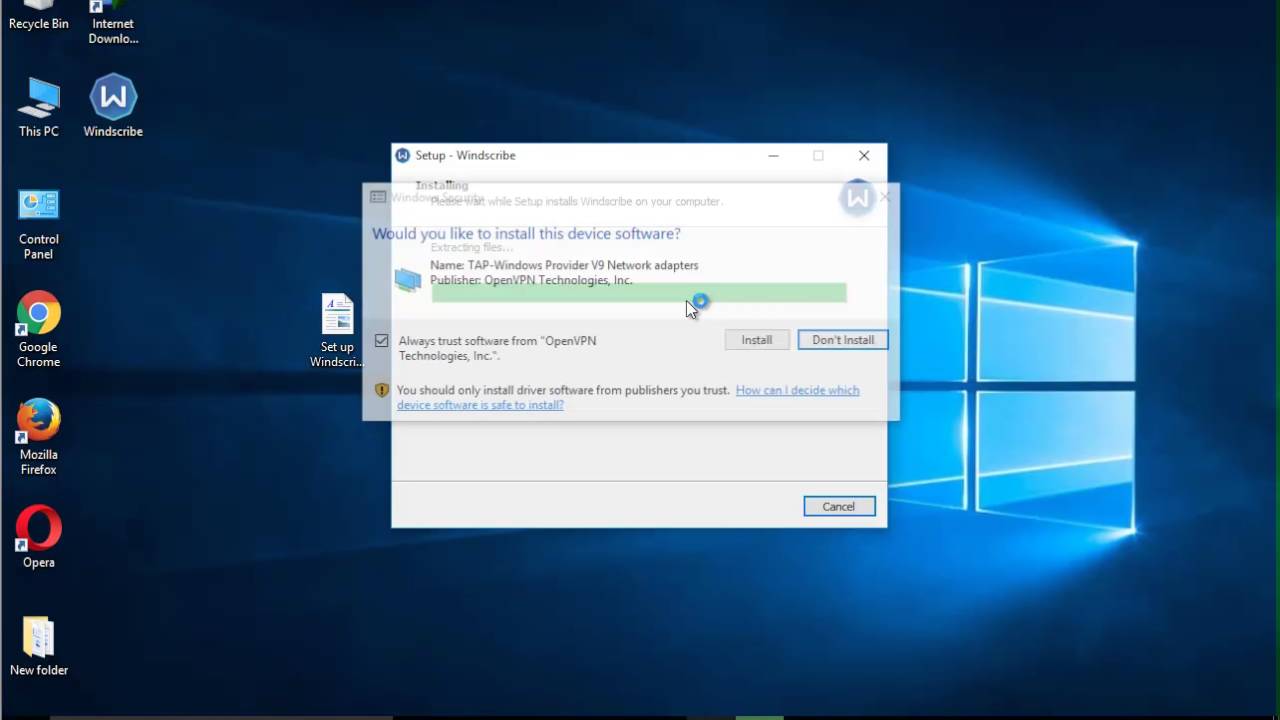Close the Windscribe Setup window
This screenshot has height=720, width=1280.
(x=864, y=155)
